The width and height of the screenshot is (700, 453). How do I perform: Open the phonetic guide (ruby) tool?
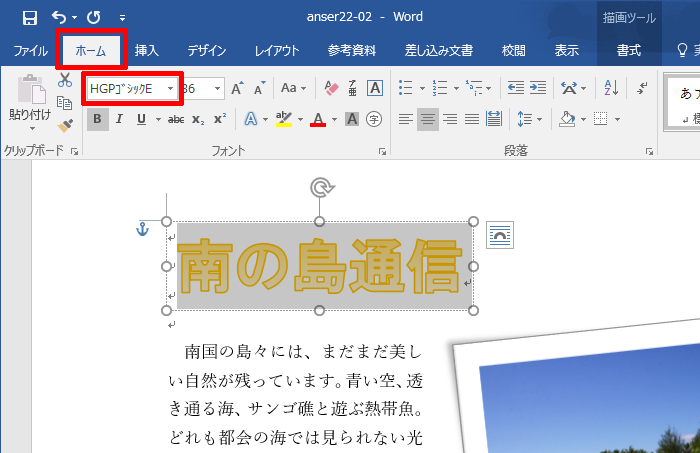coord(353,88)
